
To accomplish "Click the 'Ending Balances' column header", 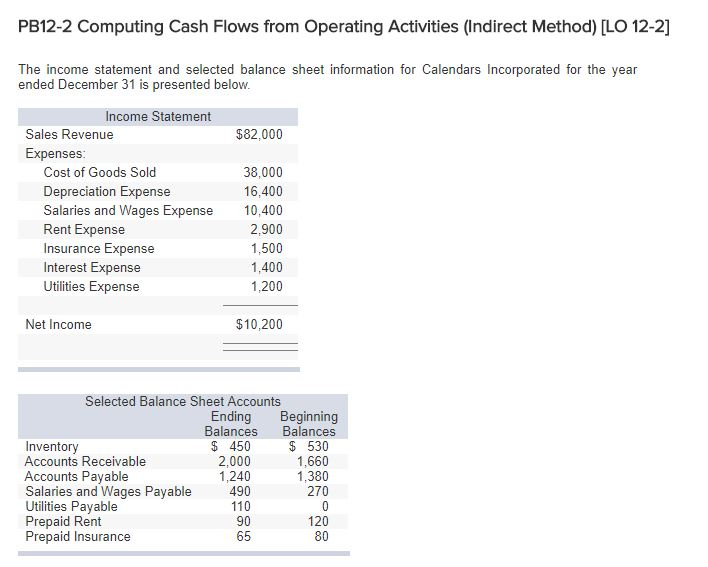I will point(231,424).
